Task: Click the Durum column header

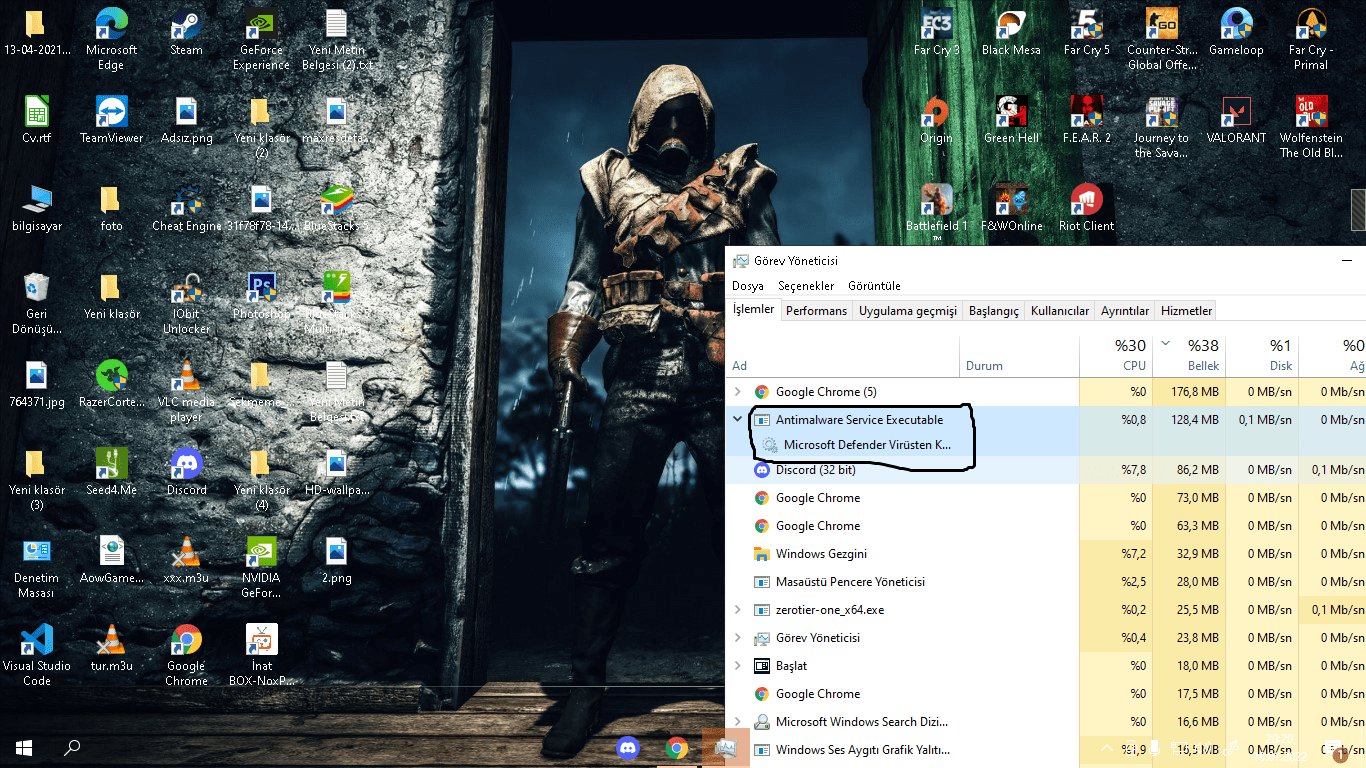Action: (1020, 355)
